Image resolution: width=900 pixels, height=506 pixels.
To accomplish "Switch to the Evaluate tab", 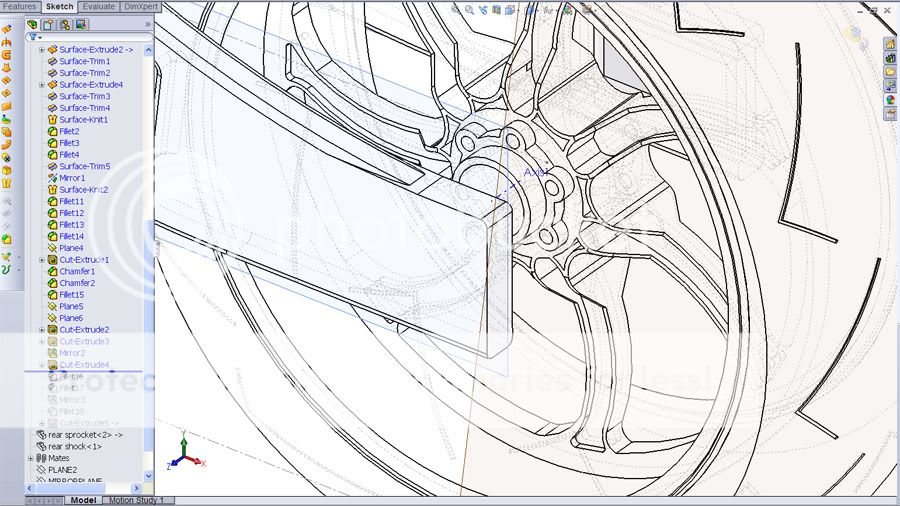I will [x=98, y=6].
